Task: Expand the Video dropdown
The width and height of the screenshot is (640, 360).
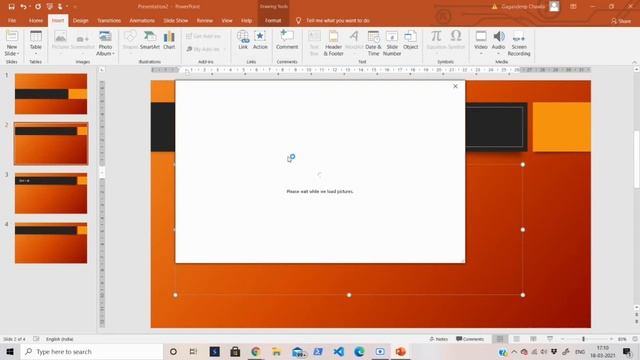Action: click(481, 53)
